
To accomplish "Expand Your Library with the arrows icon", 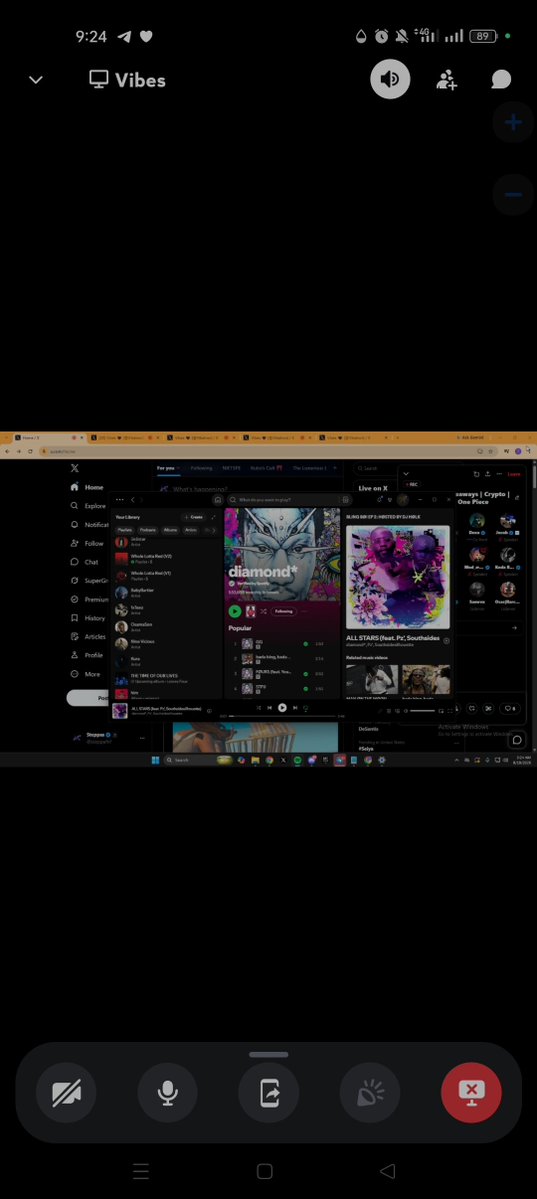I will (213, 517).
